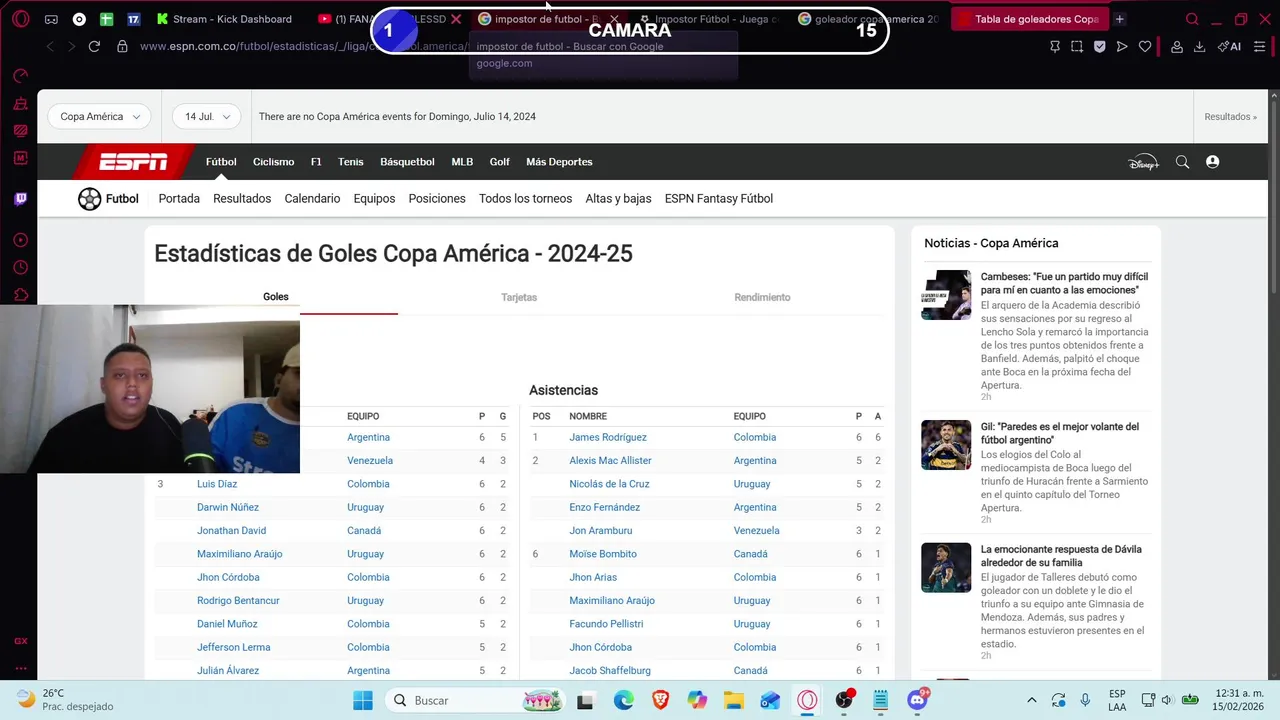Viewport: 1280px width, 720px height.
Task: Open Easy Setup menu in browser toolbar
Action: [x=1259, y=46]
